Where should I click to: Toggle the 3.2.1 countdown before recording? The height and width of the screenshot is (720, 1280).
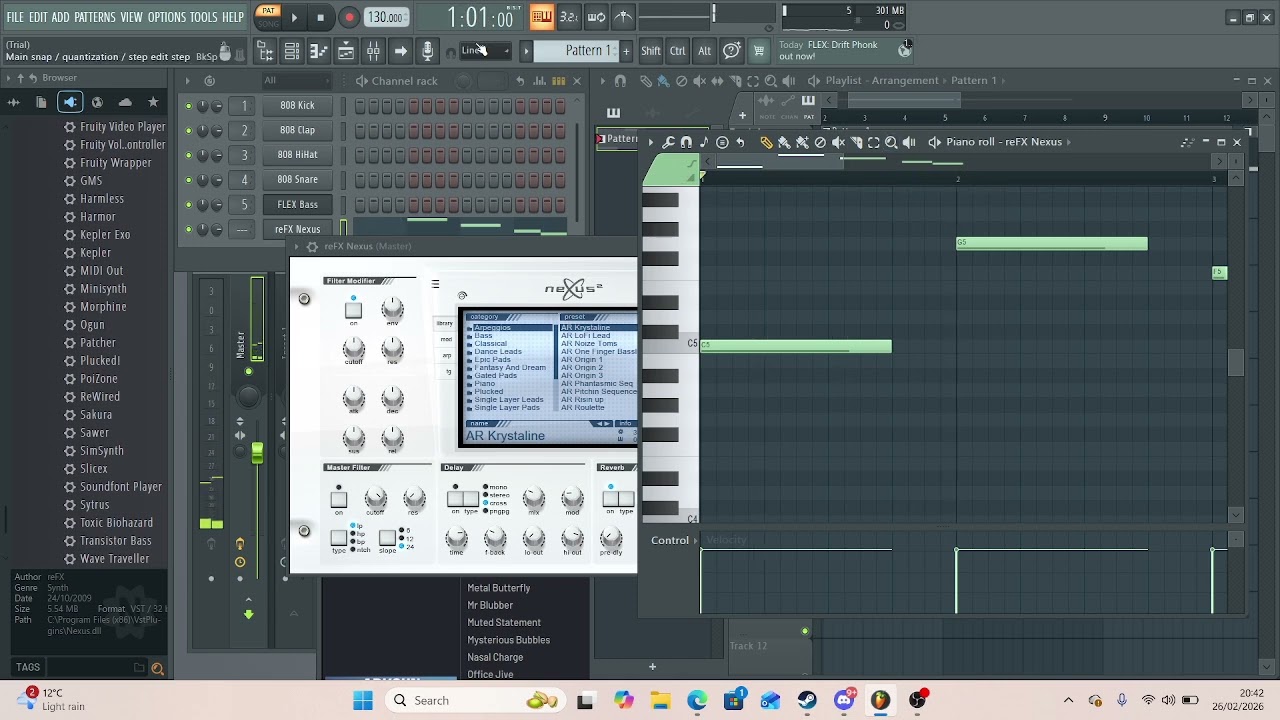(568, 16)
